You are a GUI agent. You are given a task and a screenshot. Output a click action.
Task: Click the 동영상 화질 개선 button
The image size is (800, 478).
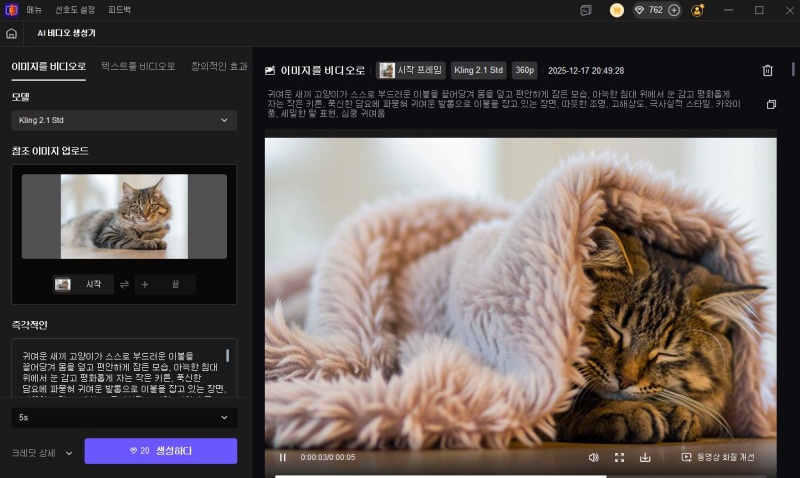click(x=718, y=457)
